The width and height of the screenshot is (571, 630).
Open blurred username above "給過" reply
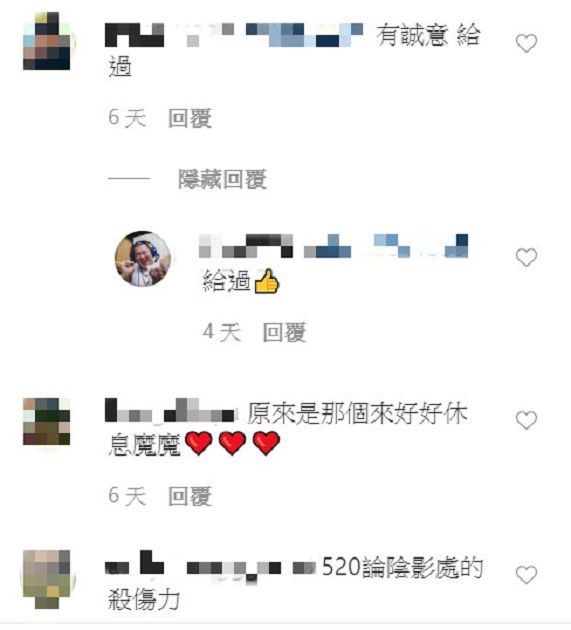334,245
